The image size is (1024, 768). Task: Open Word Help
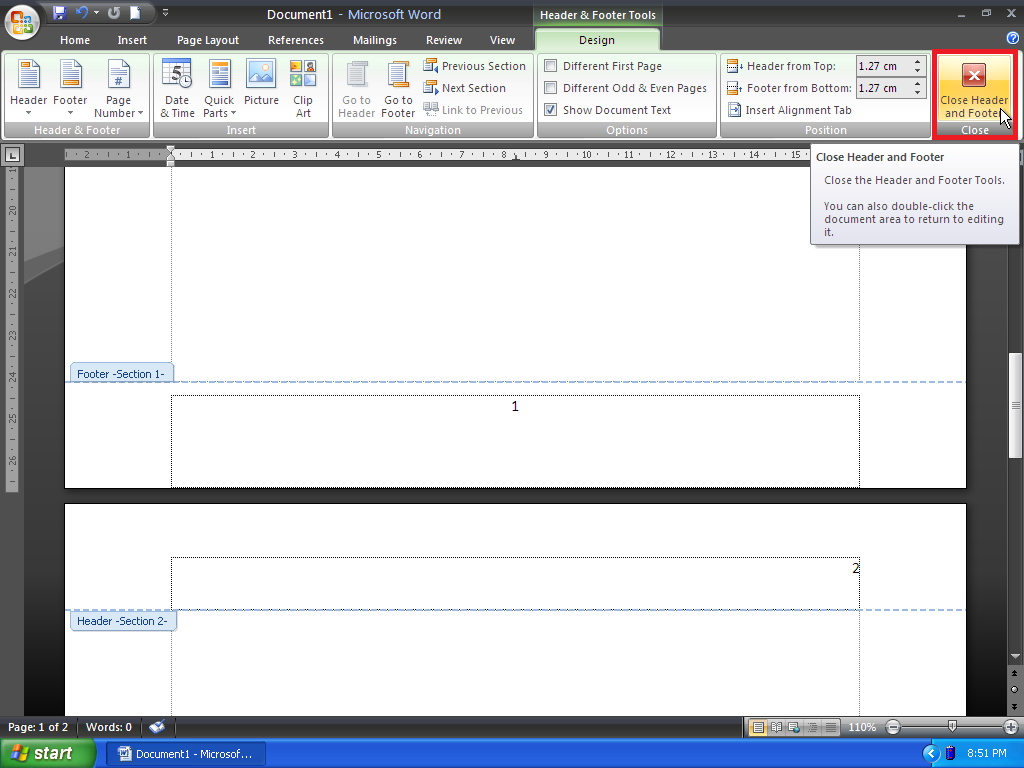click(1012, 39)
